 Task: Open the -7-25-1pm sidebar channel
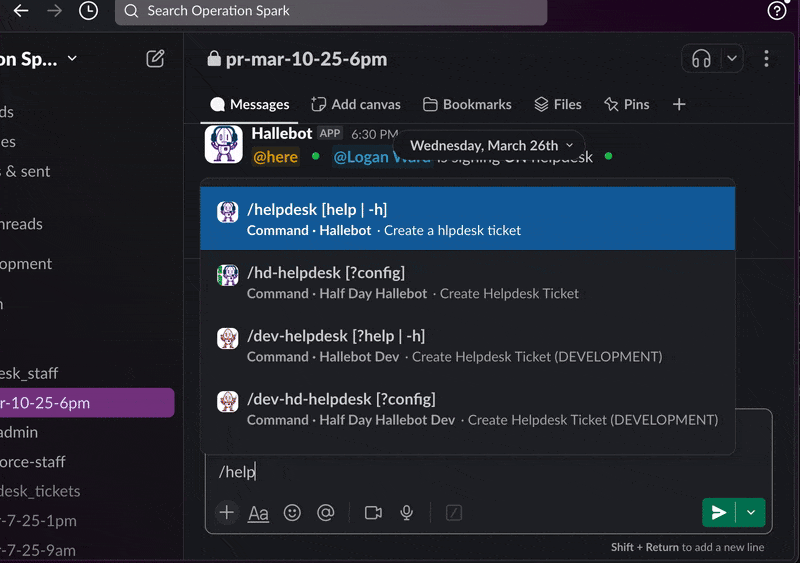click(x=87, y=521)
